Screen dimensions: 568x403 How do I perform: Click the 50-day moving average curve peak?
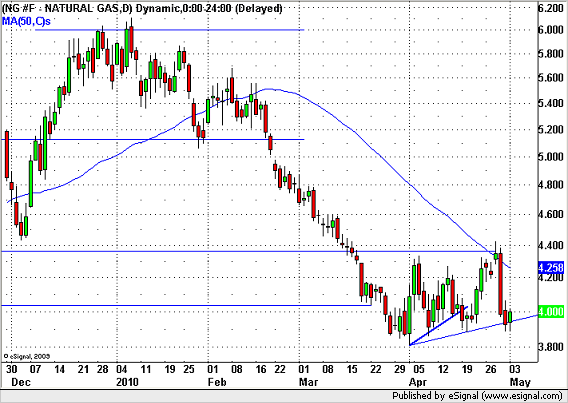[268, 89]
